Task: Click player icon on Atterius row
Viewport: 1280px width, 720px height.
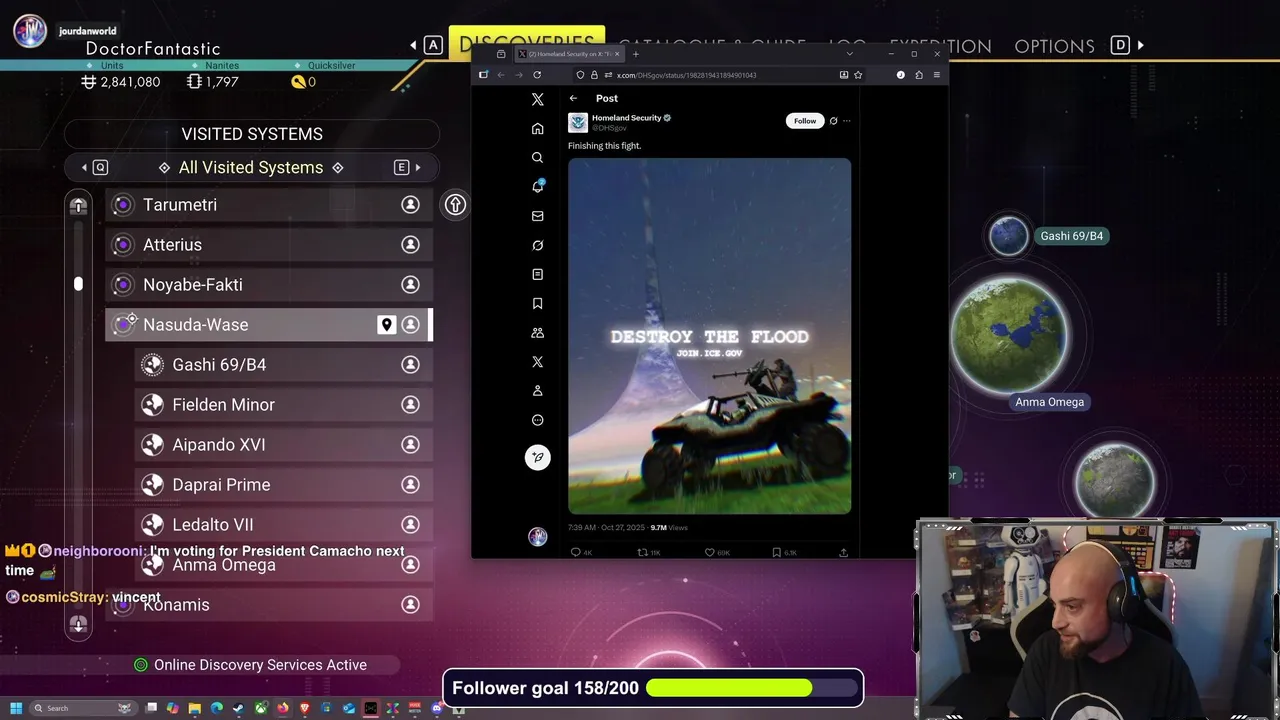Action: click(x=410, y=245)
